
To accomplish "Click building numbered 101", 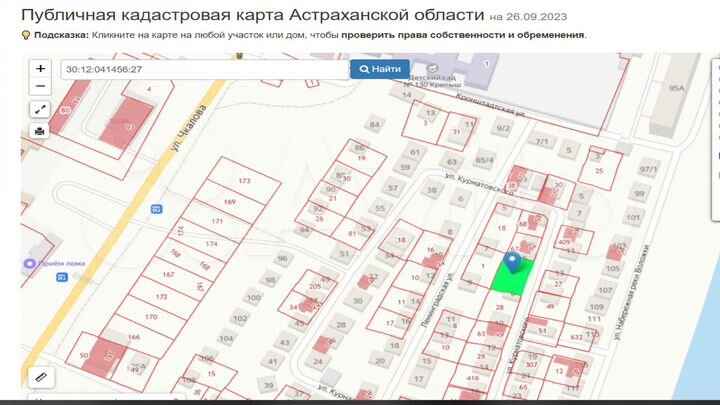I will coord(633,217).
